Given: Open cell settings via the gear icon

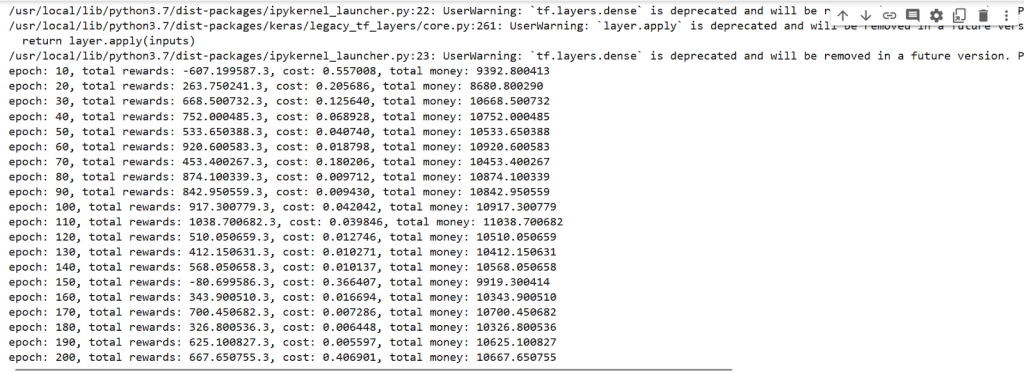Looking at the screenshot, I should [x=936, y=16].
